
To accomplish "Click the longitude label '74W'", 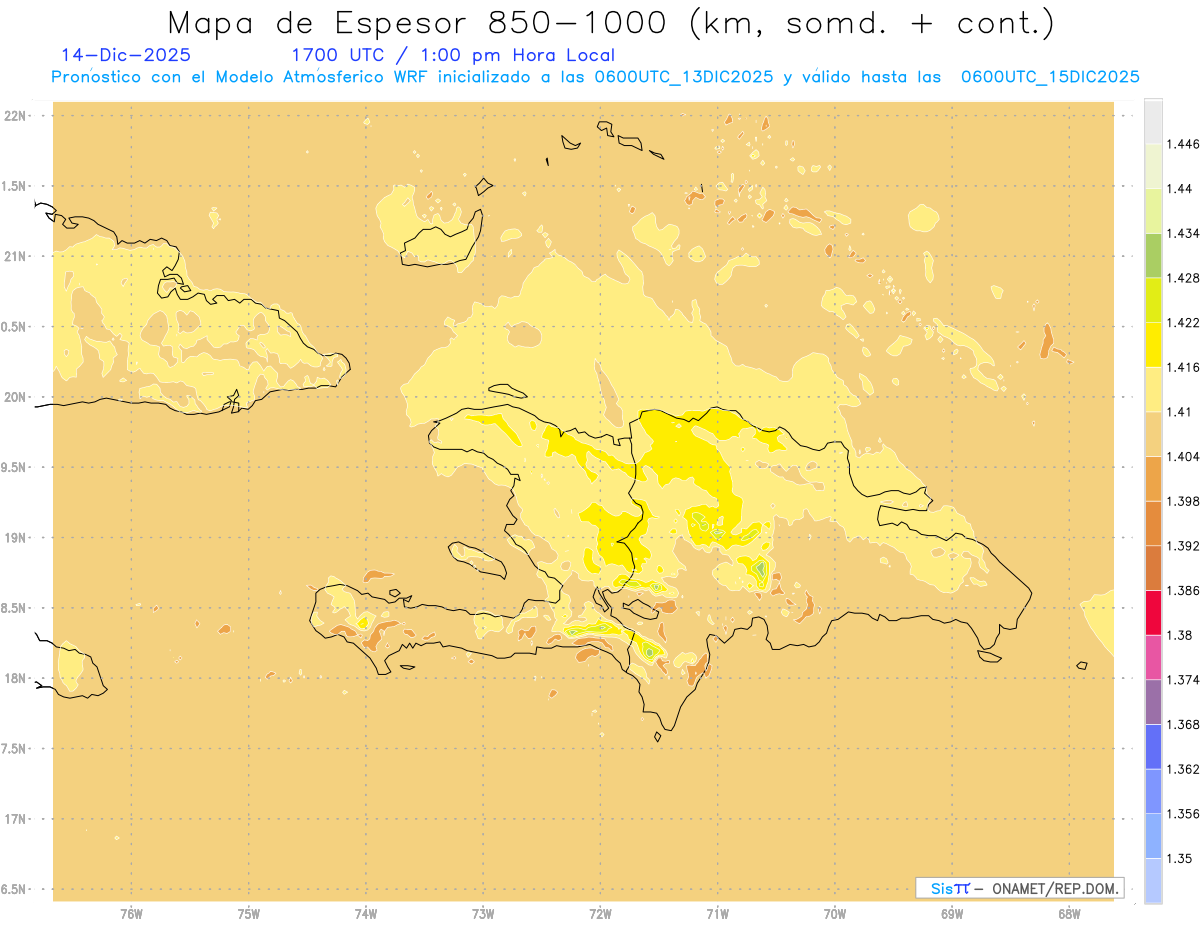I will [x=366, y=913].
